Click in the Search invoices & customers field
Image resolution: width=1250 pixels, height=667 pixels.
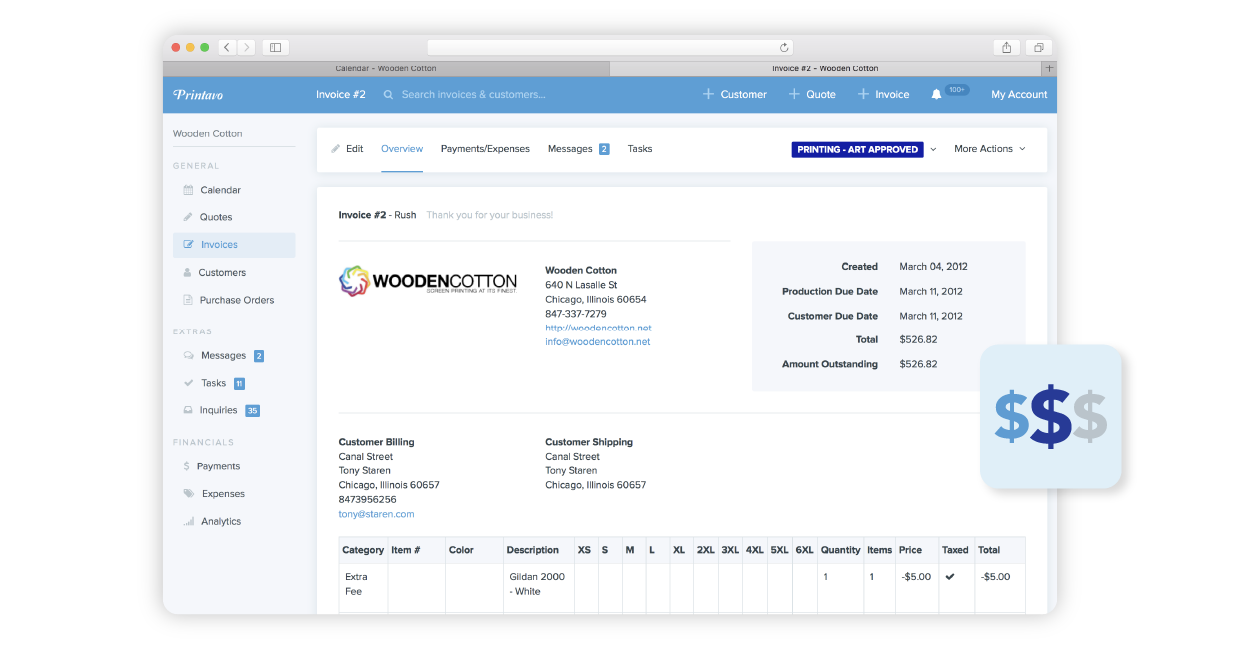click(x=473, y=94)
